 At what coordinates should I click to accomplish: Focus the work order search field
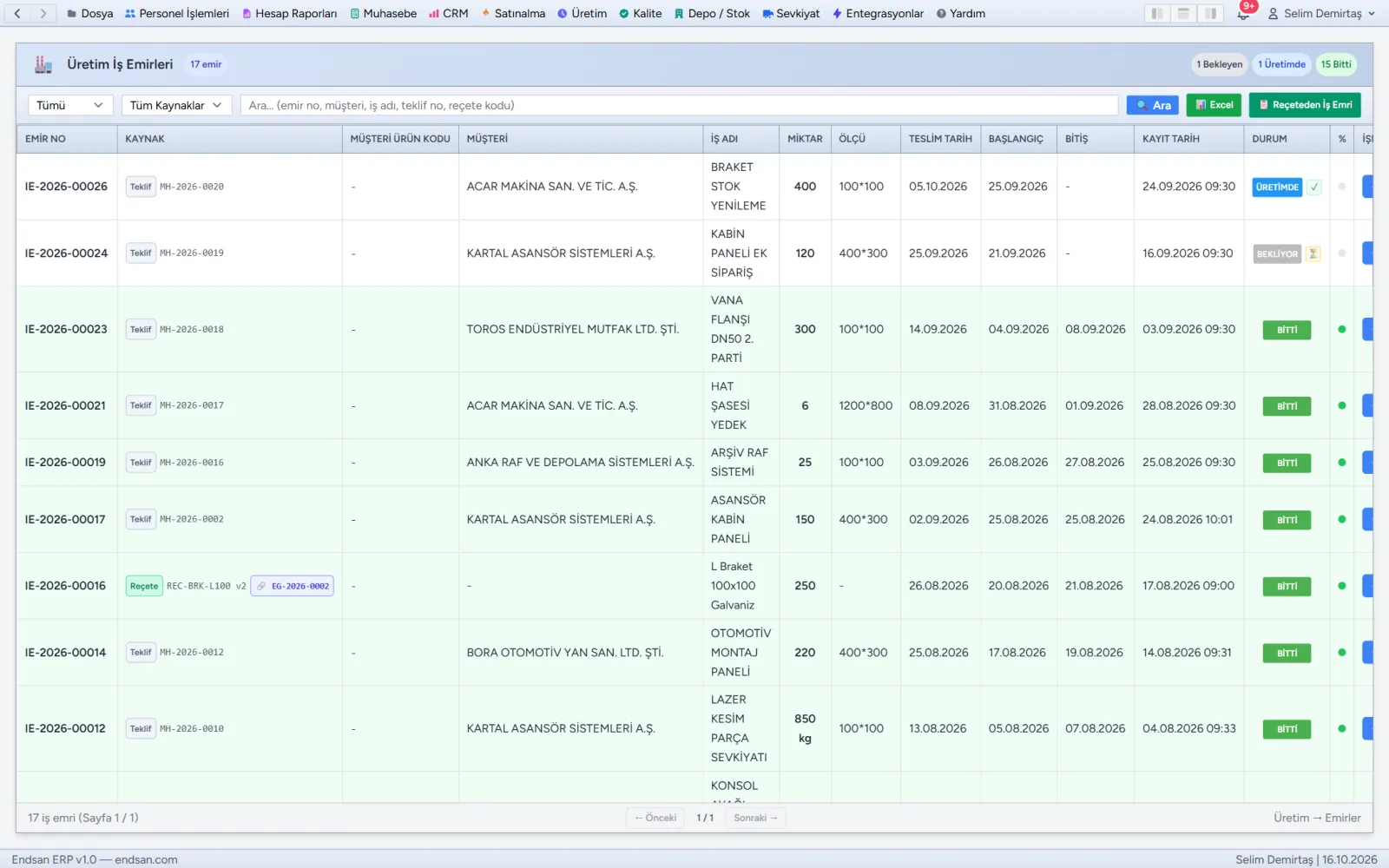(679, 105)
